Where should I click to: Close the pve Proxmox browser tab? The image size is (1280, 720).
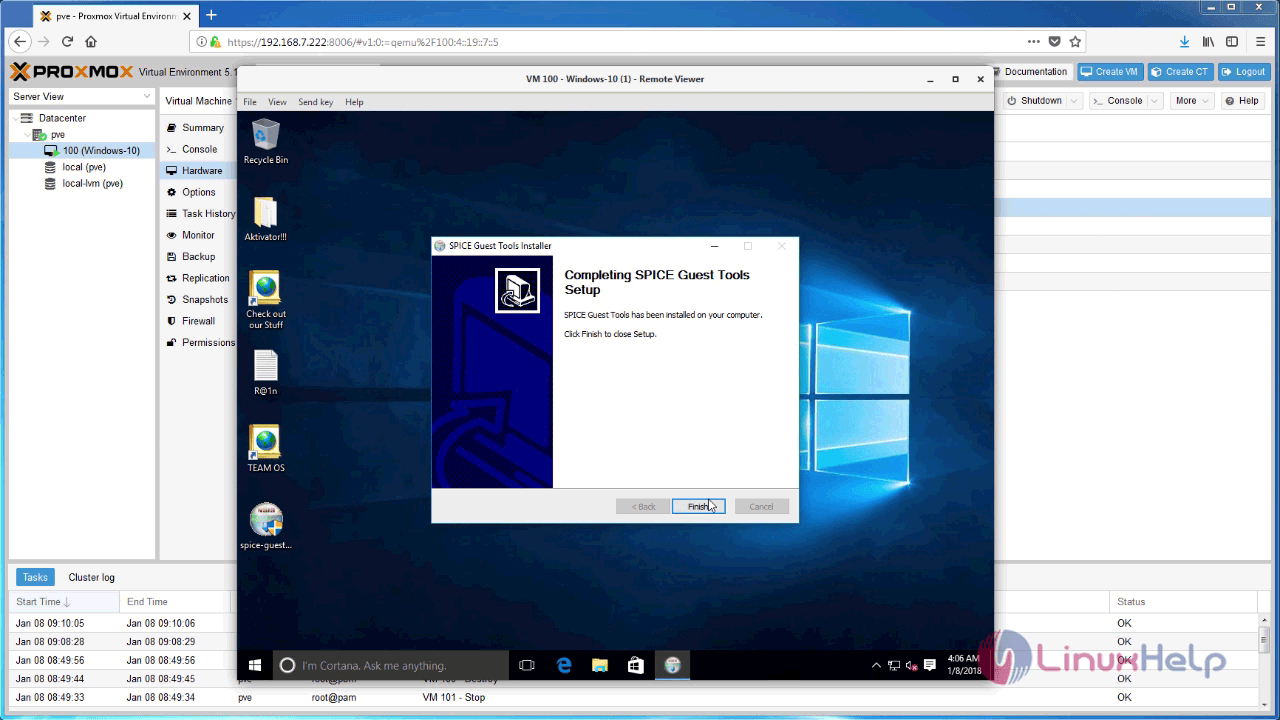(x=187, y=16)
